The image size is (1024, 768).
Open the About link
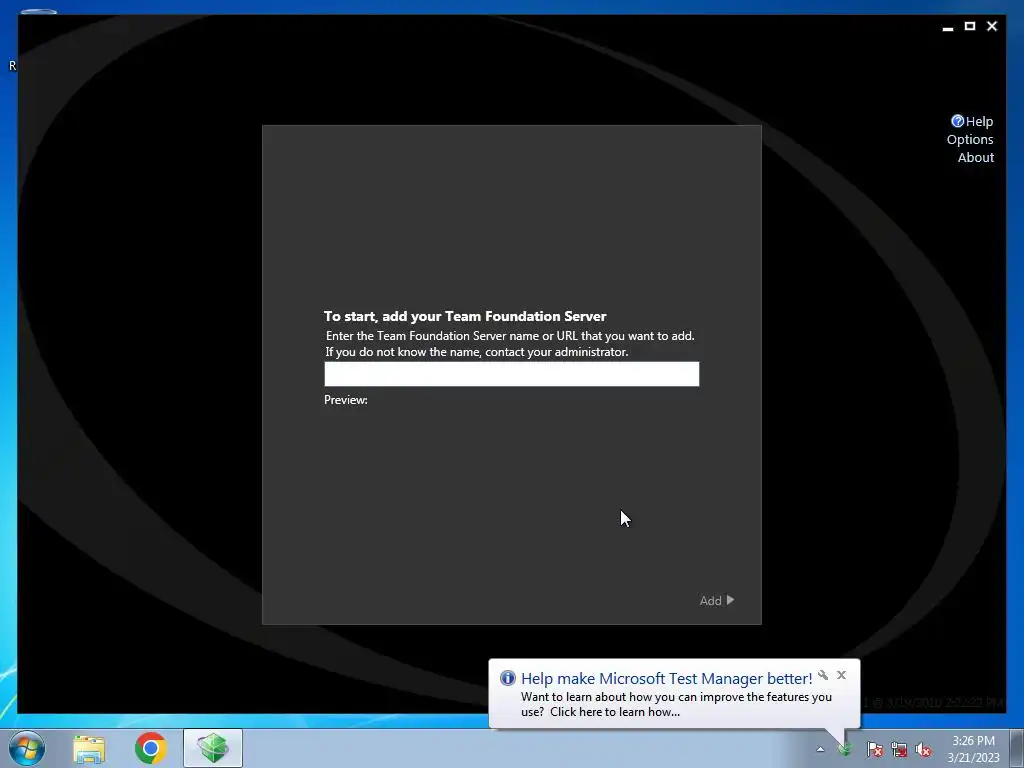(976, 157)
